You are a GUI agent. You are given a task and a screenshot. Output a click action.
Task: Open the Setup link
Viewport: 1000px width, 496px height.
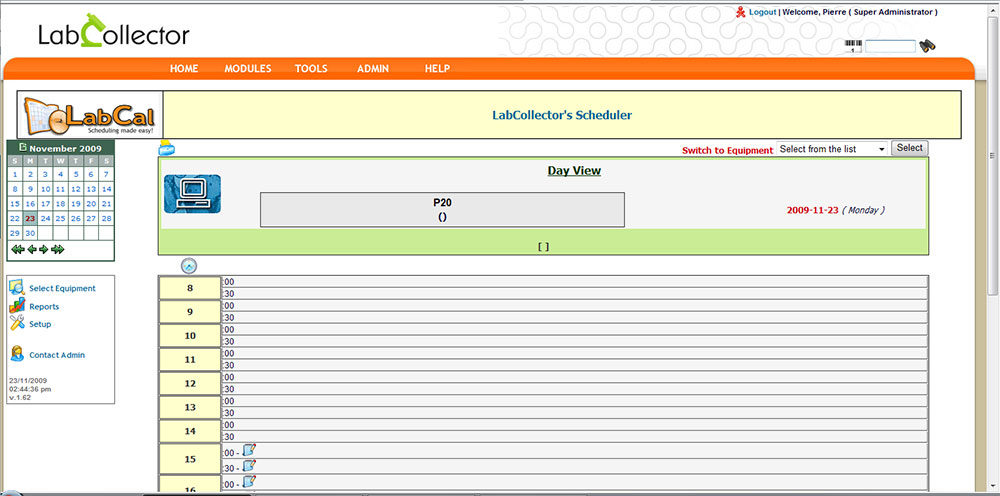coord(40,324)
